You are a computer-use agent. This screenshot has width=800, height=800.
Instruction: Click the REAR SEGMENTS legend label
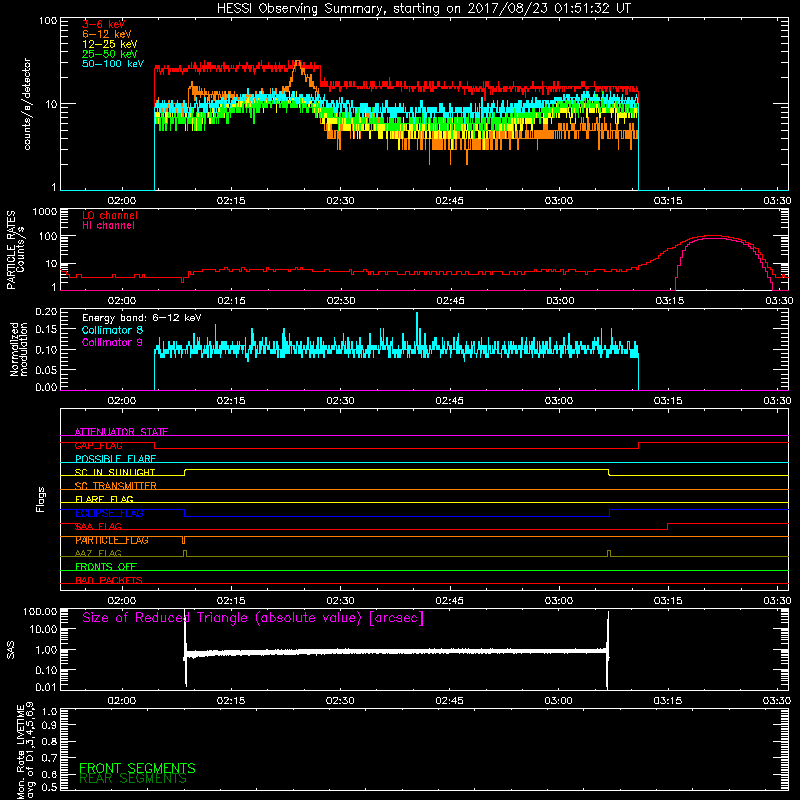pyautogui.click(x=133, y=779)
